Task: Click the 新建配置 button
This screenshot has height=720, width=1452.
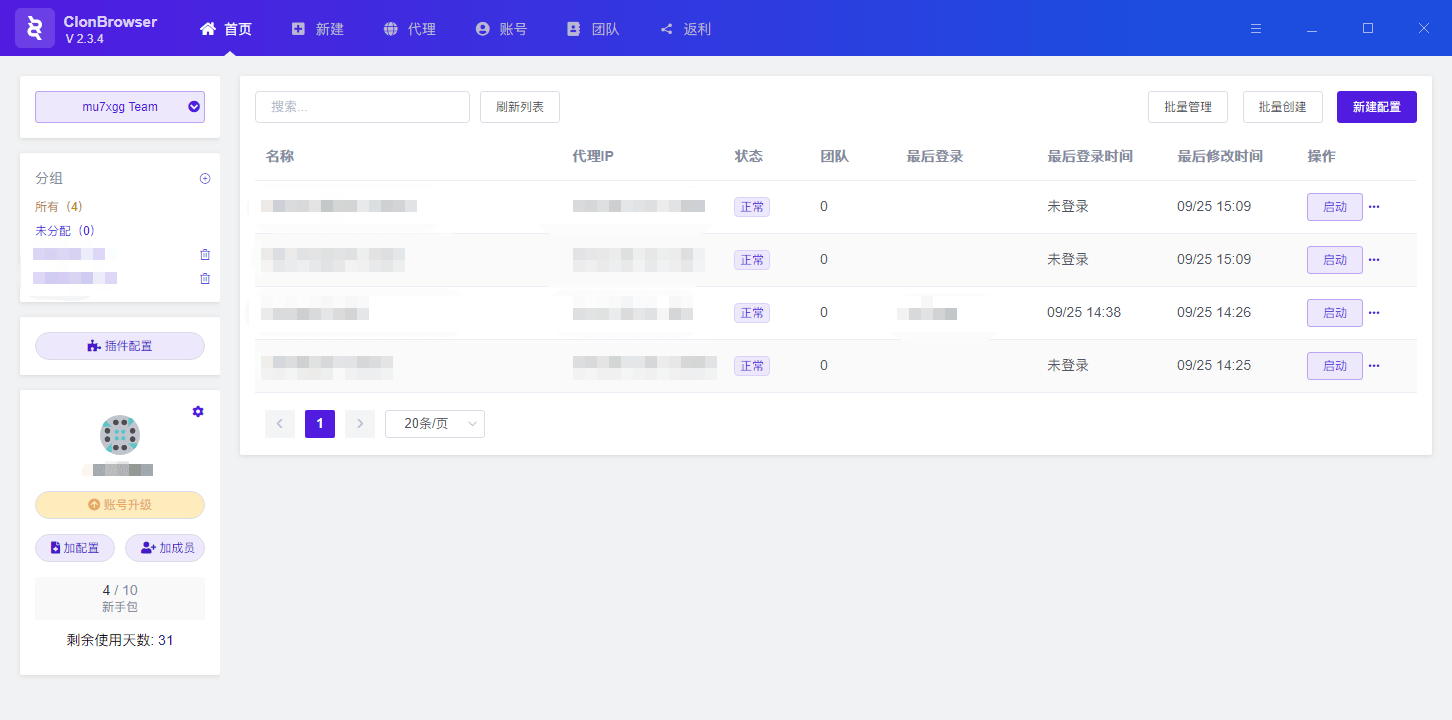Action: pyautogui.click(x=1377, y=106)
